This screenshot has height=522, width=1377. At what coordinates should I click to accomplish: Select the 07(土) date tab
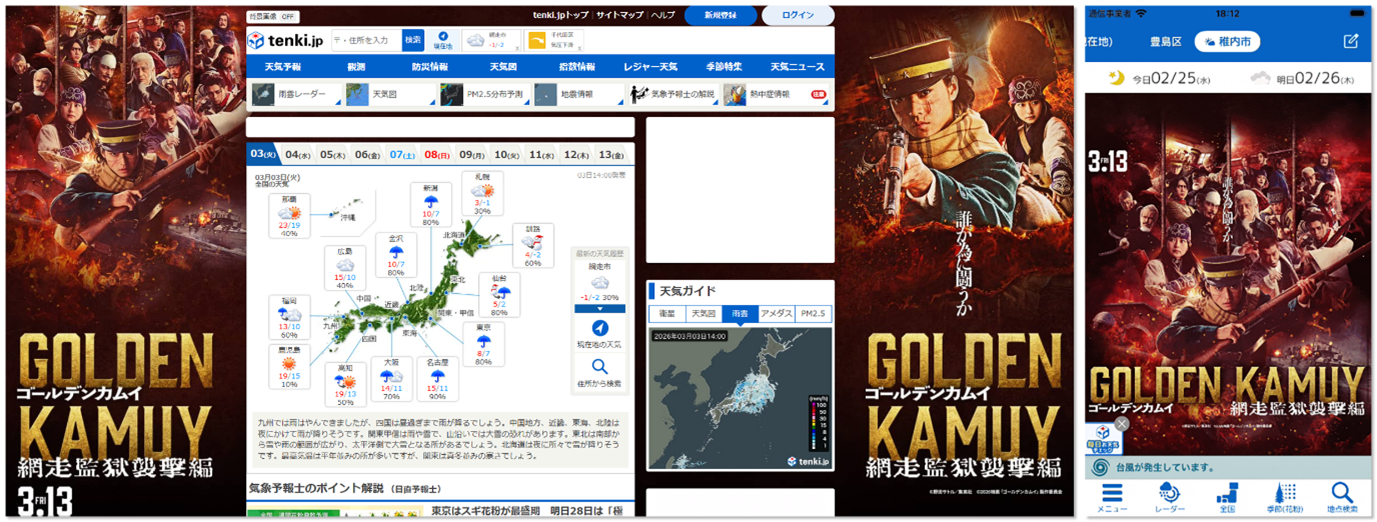[402, 155]
